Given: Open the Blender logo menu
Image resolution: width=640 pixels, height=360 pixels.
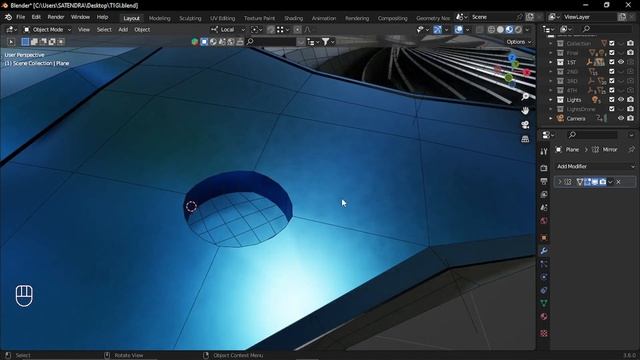Looking at the screenshot, I should click(8, 17).
